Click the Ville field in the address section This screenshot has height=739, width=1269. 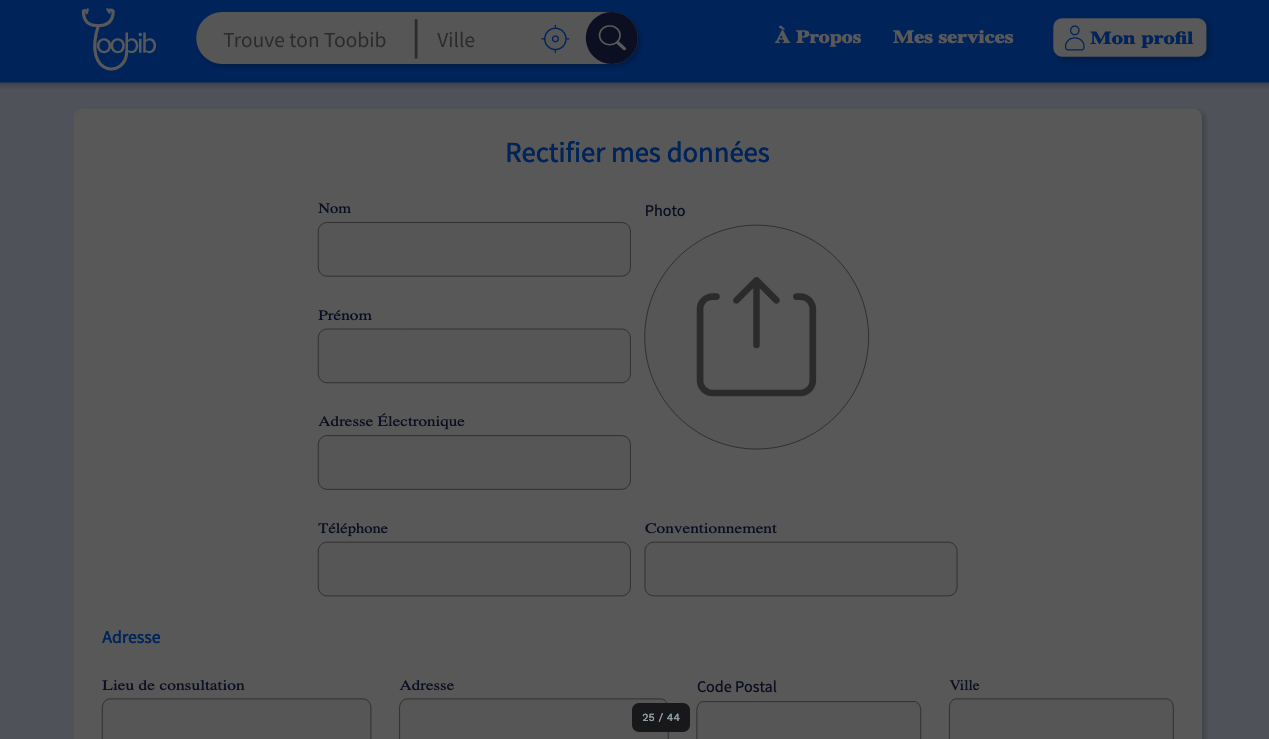(x=1060, y=720)
